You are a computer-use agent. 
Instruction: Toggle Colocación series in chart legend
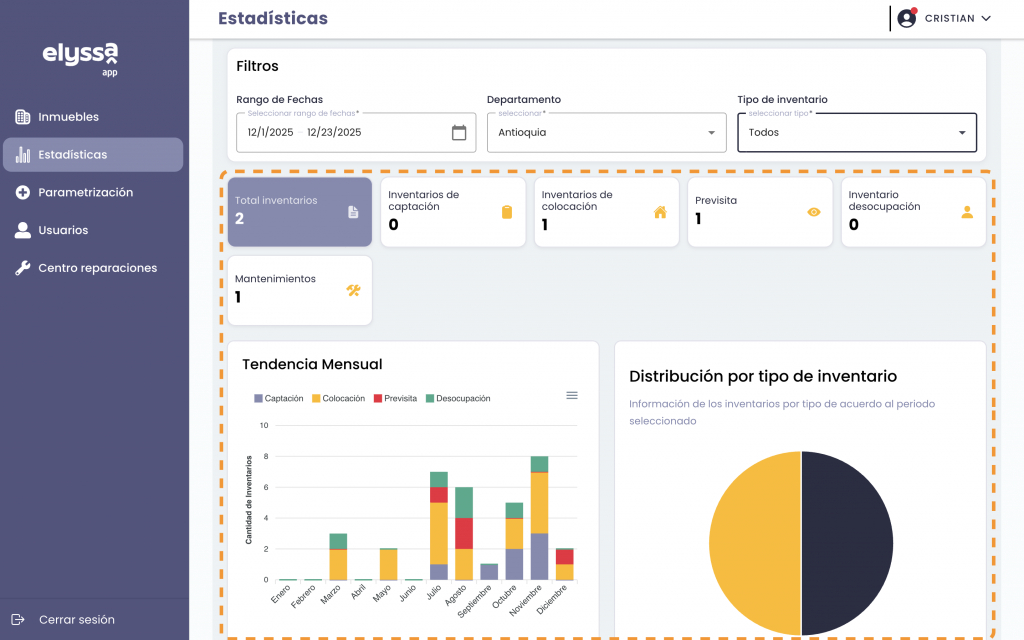click(338, 398)
